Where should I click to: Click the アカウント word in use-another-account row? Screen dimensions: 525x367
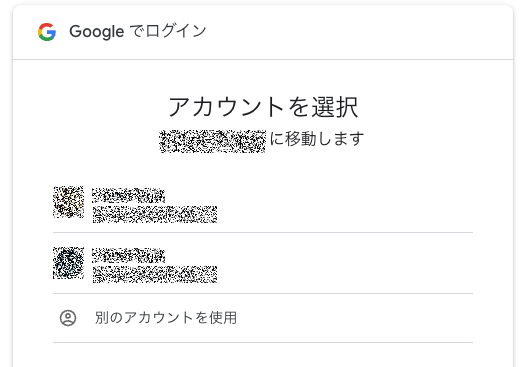pos(158,318)
